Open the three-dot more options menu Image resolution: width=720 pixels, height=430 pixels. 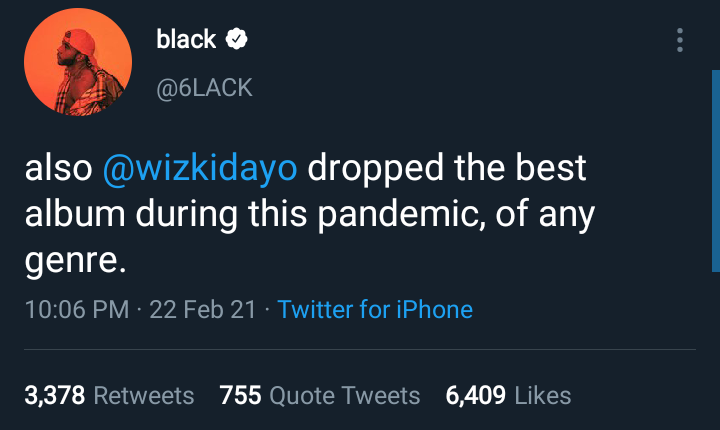pyautogui.click(x=680, y=40)
